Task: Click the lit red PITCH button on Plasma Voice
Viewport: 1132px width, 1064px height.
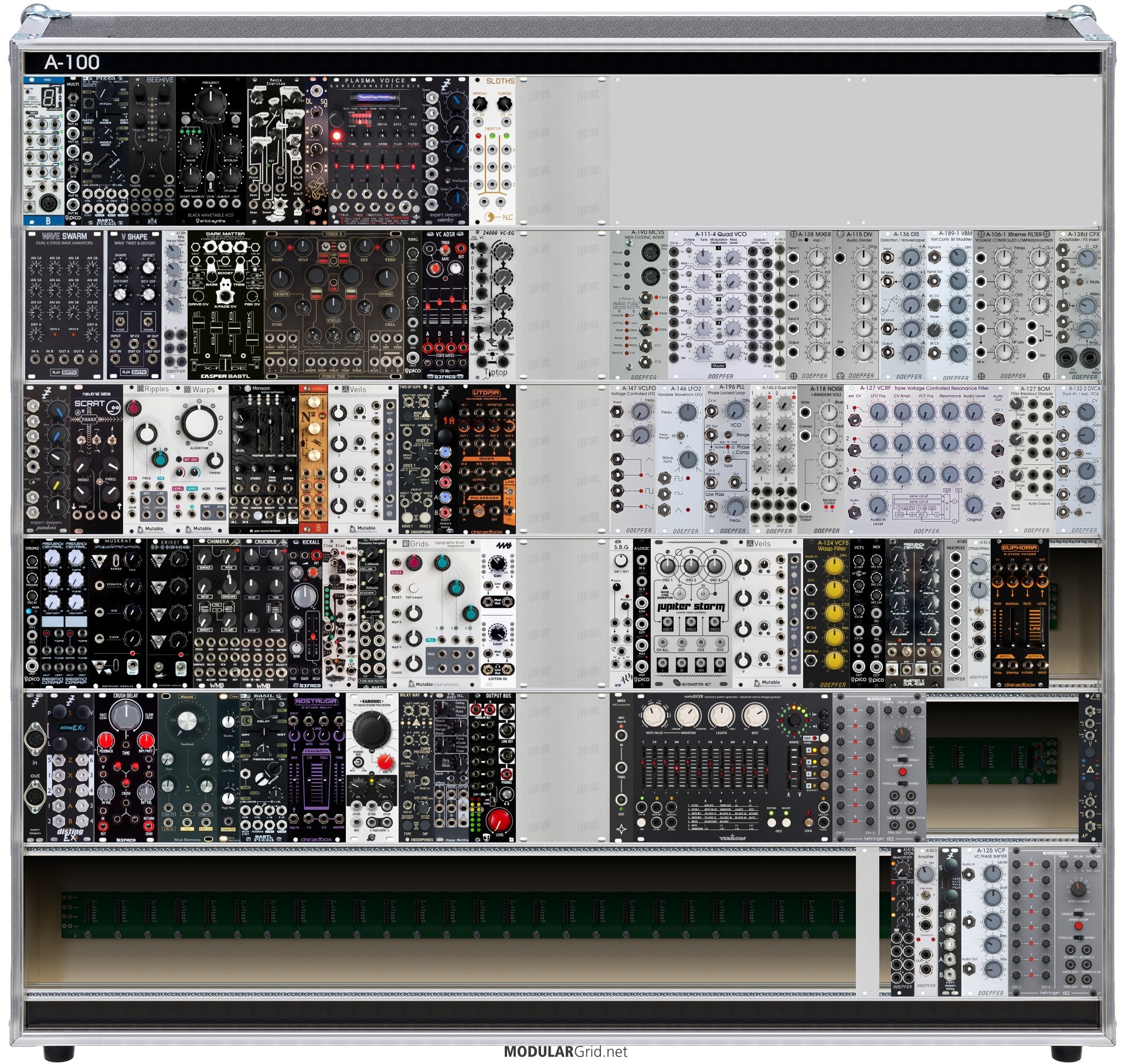Action: click(337, 135)
